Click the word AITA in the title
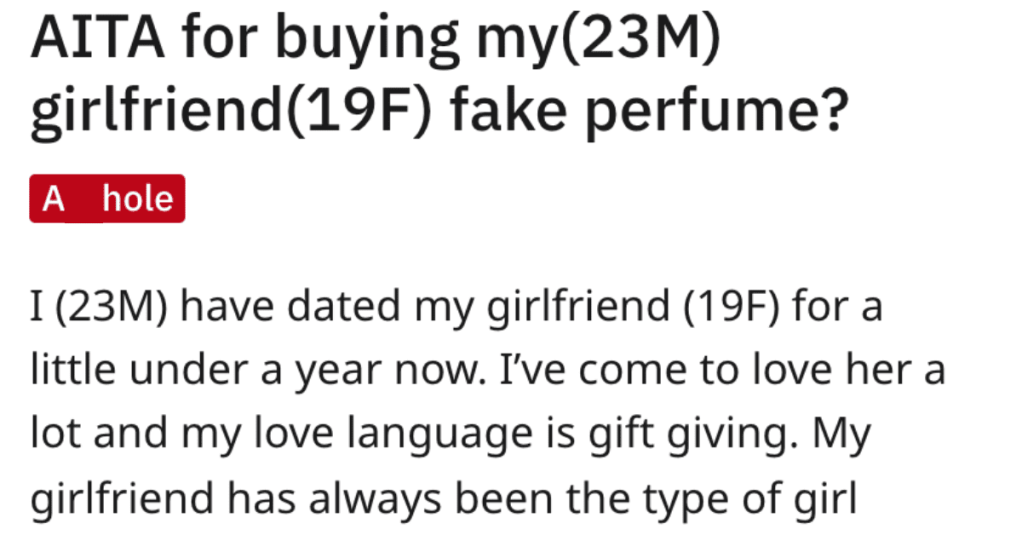This screenshot has width=1022, height=535. click(97, 38)
